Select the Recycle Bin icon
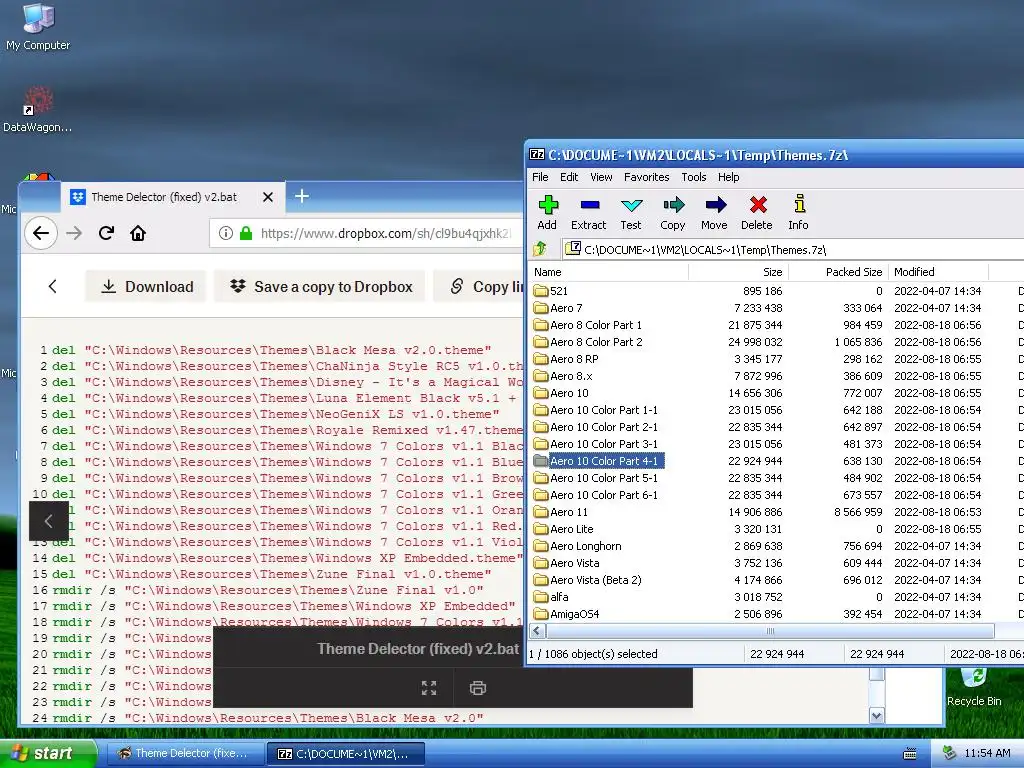 click(x=974, y=687)
